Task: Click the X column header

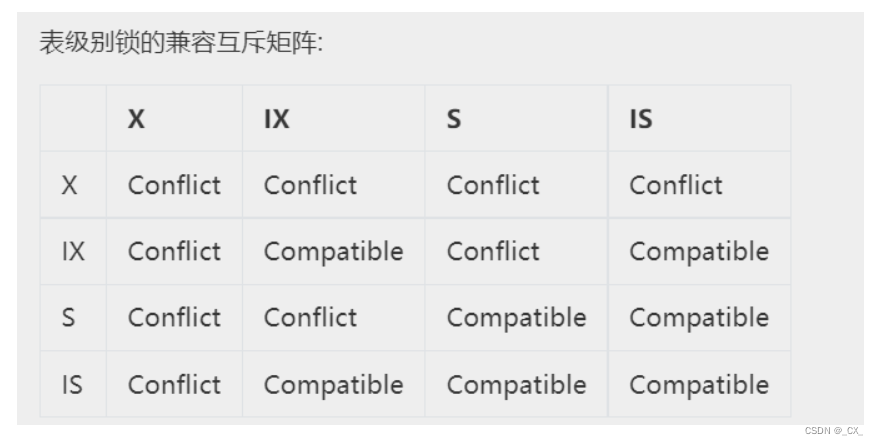Action: point(136,119)
